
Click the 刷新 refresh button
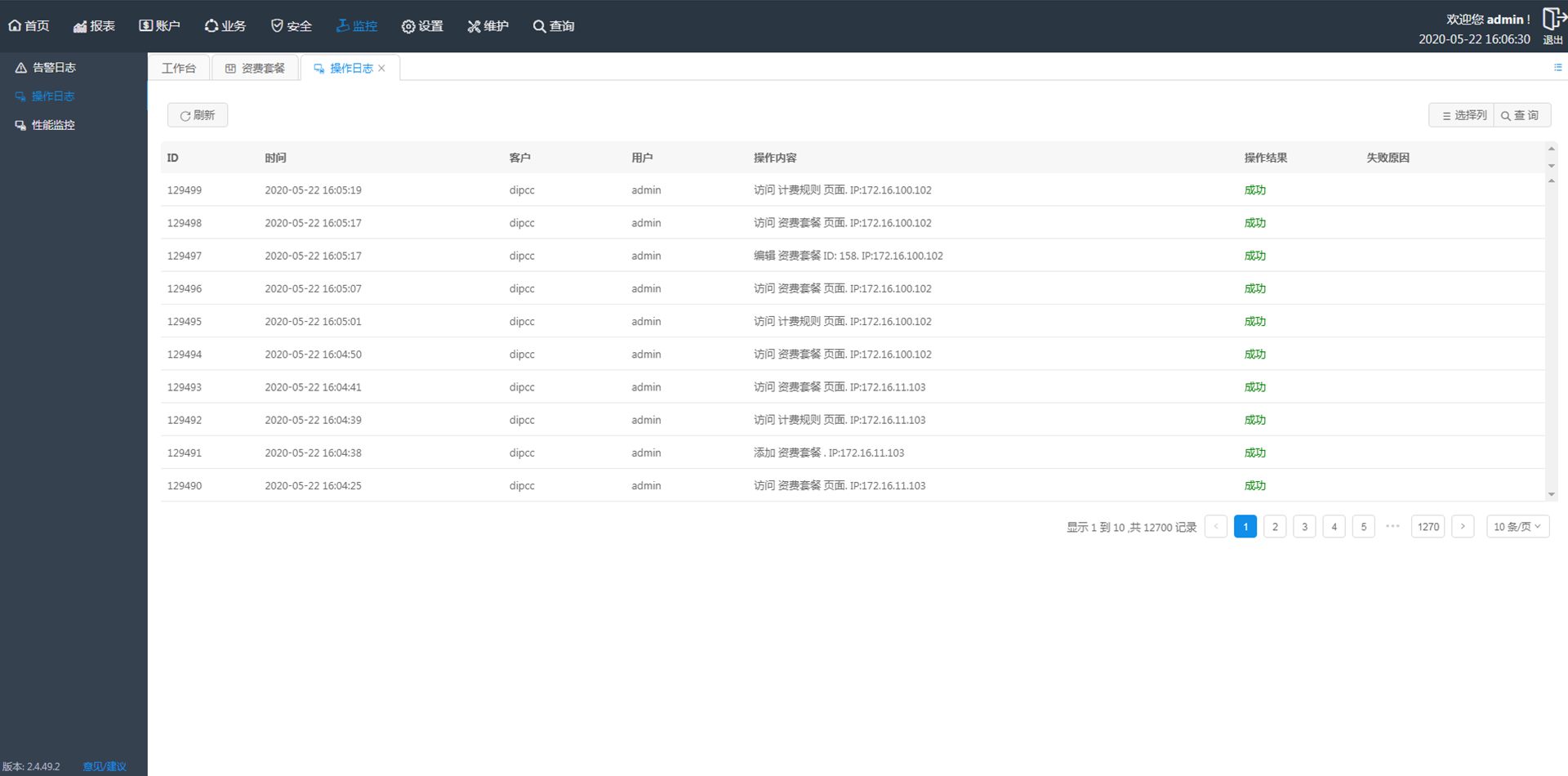(198, 115)
